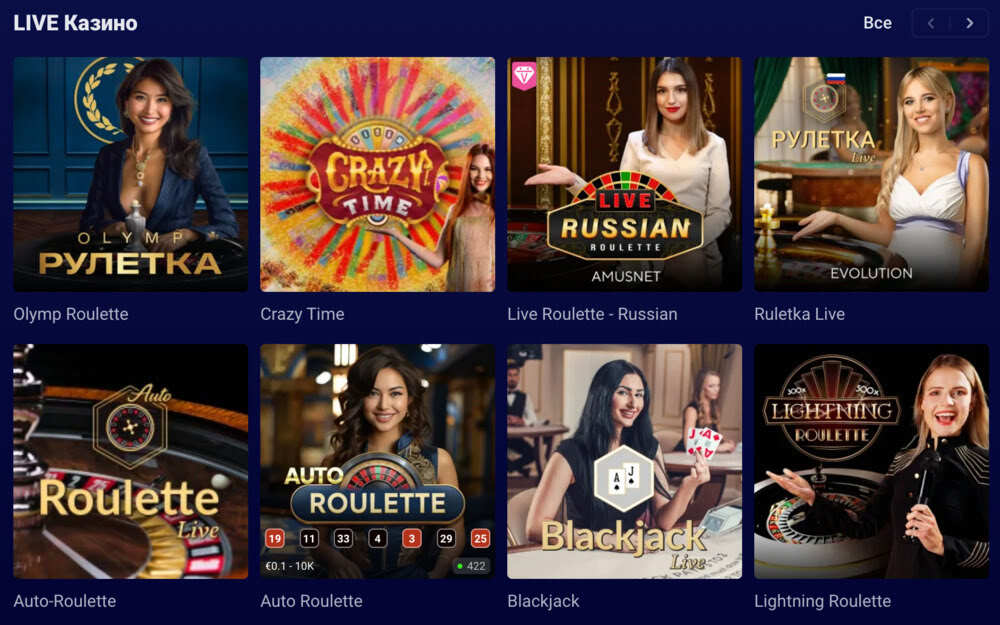The image size is (1000, 625).
Task: Select the LIVE Казино section heading
Action: (75, 23)
